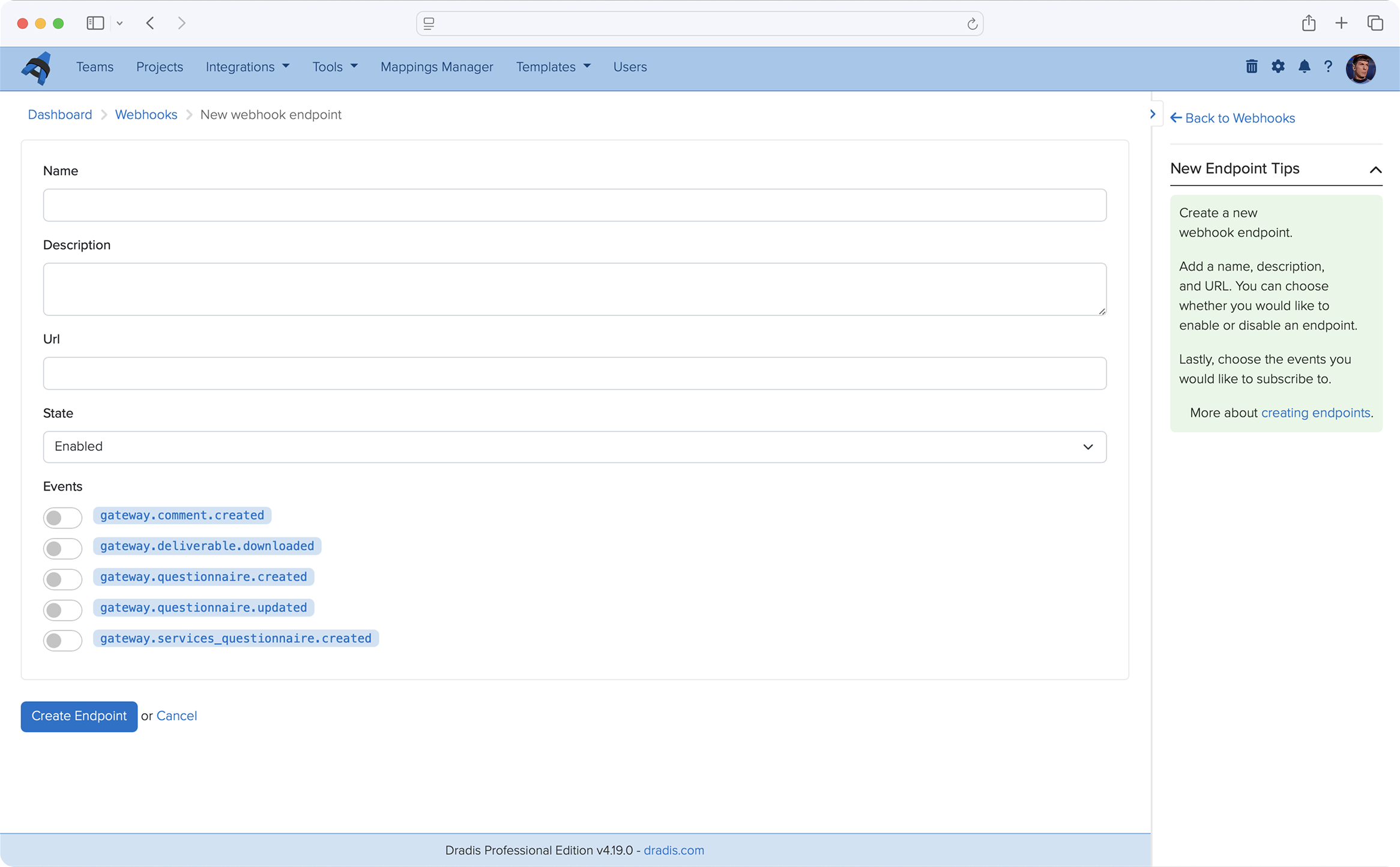1400x867 pixels.
Task: Open the State dropdown showing Enabled
Action: pos(575,447)
